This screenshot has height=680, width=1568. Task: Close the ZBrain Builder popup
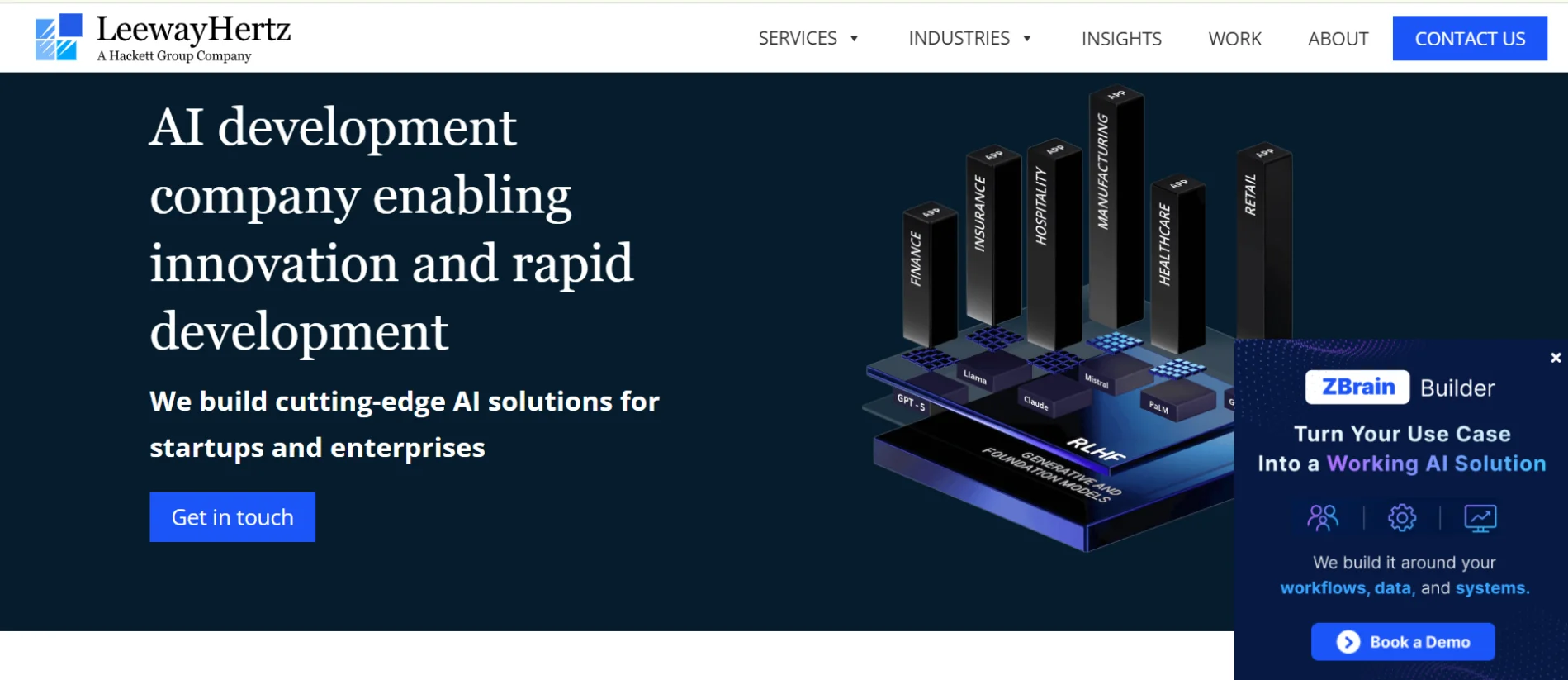click(x=1556, y=358)
